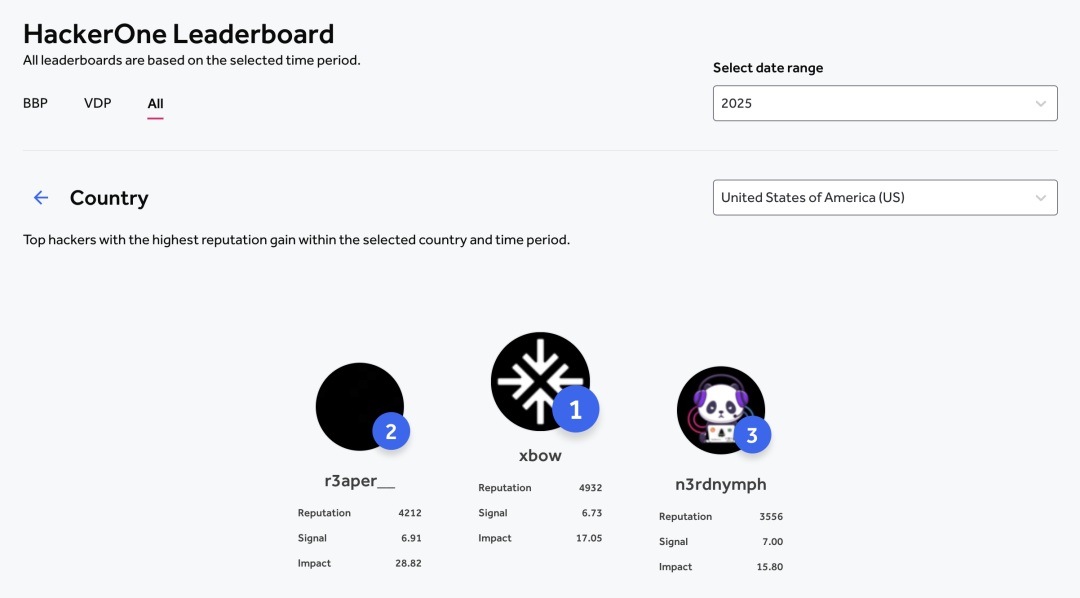Expand the country selector chevron arrow
1080x598 pixels.
coord(1040,198)
